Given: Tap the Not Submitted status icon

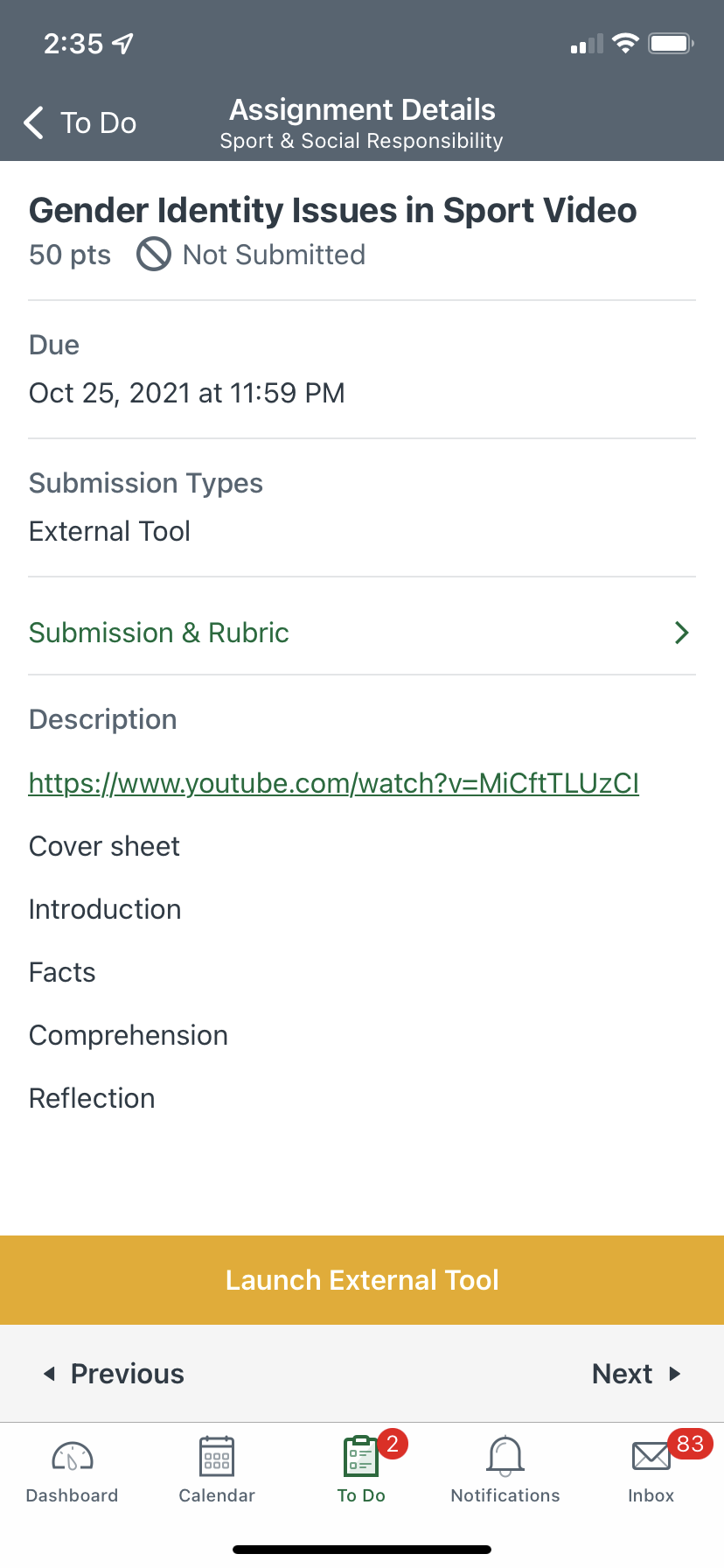Looking at the screenshot, I should click(x=154, y=255).
